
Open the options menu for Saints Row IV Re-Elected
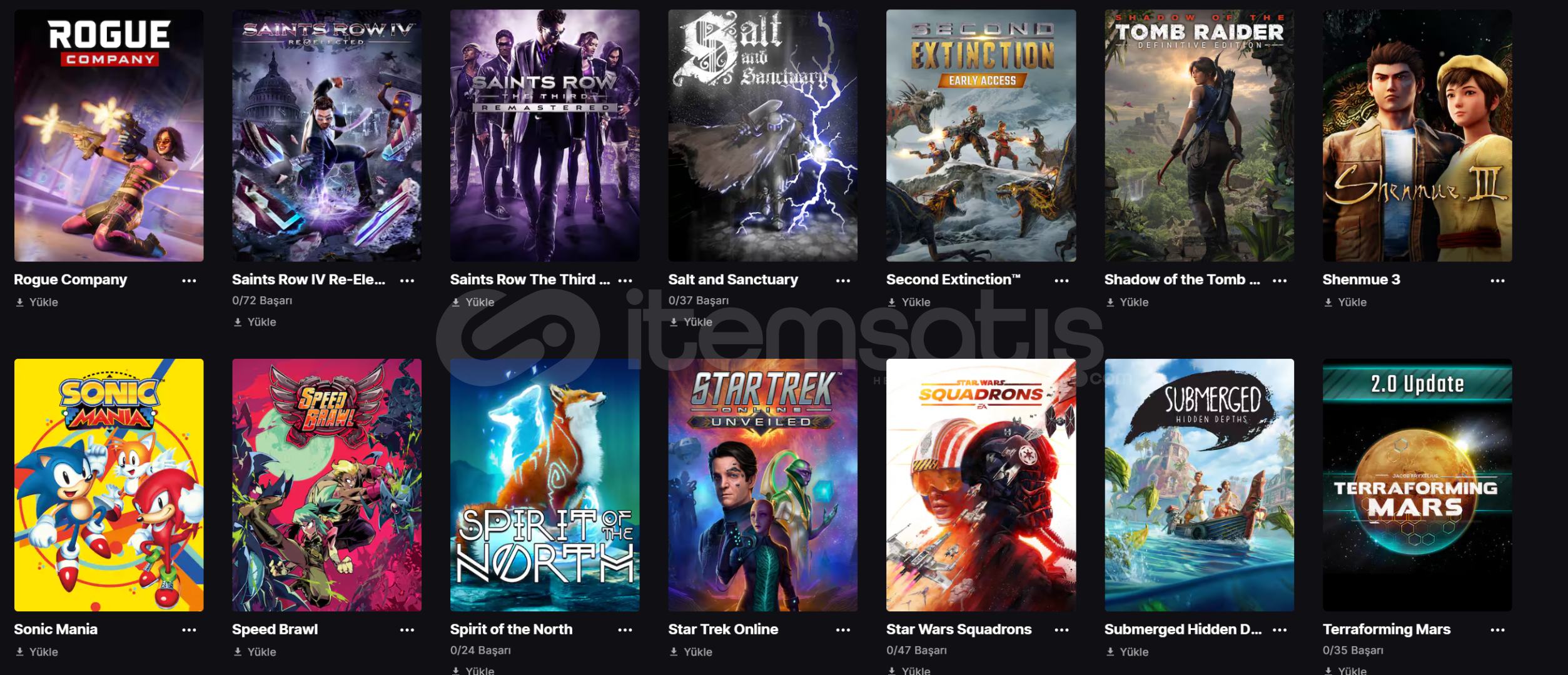[407, 281]
